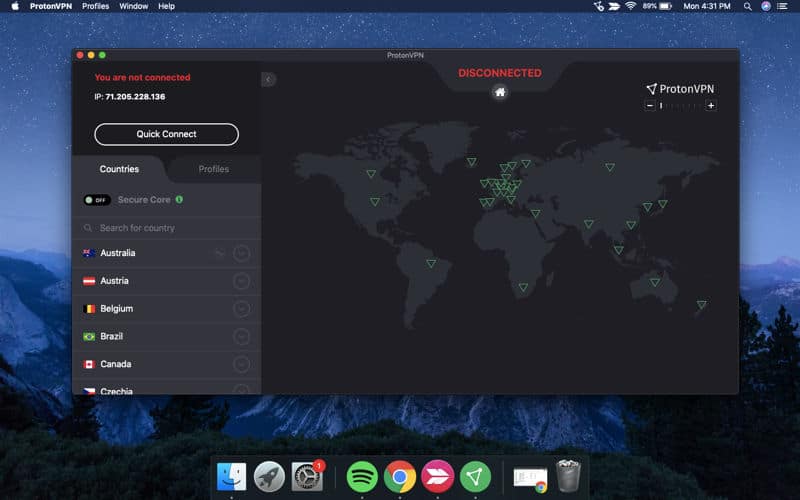Click the South Africa server marker
Screen dimensions: 800x500
[x=523, y=287]
